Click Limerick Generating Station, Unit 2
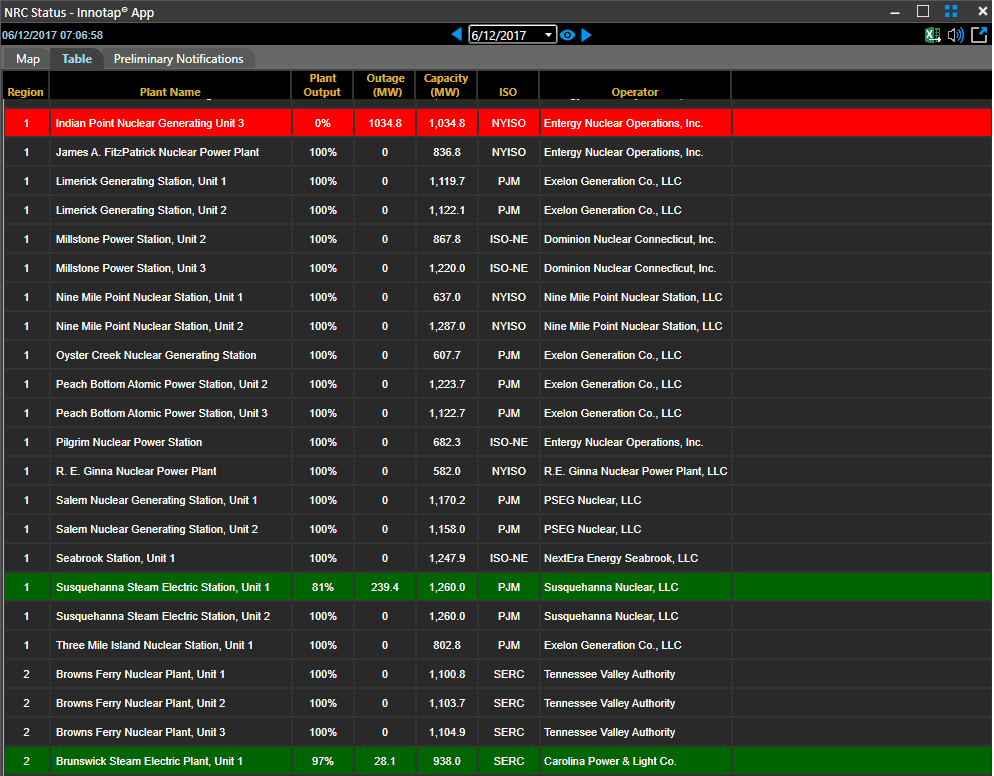The height and width of the screenshot is (776, 994). (141, 210)
